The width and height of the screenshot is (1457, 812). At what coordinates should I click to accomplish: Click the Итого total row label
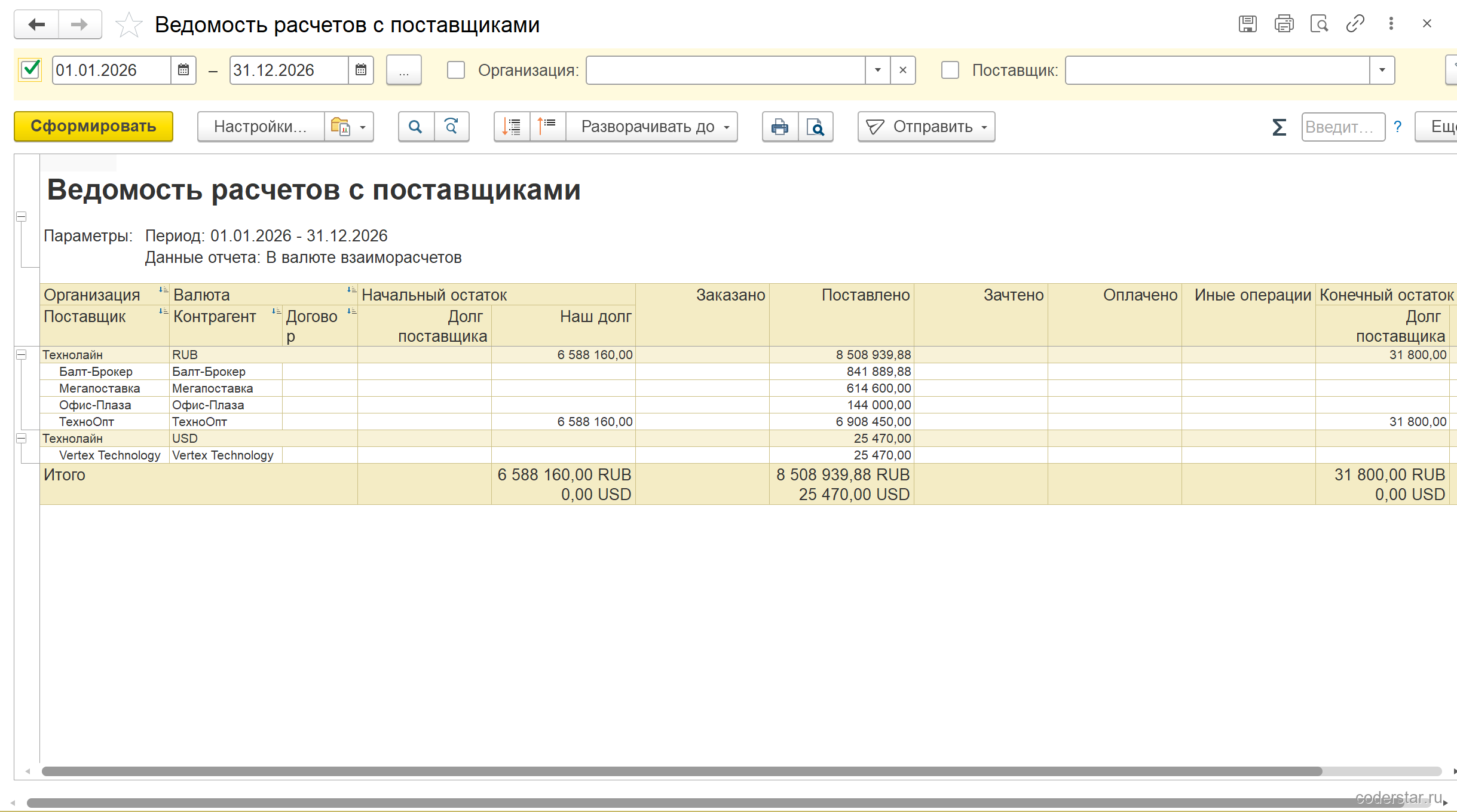point(65,475)
